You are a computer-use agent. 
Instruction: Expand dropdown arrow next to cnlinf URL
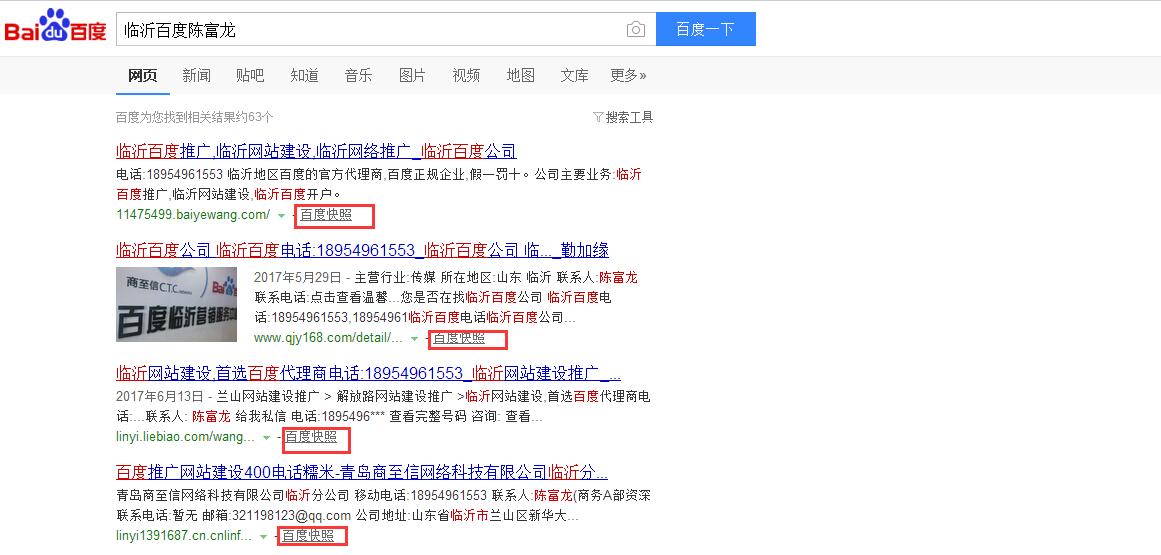point(264,536)
